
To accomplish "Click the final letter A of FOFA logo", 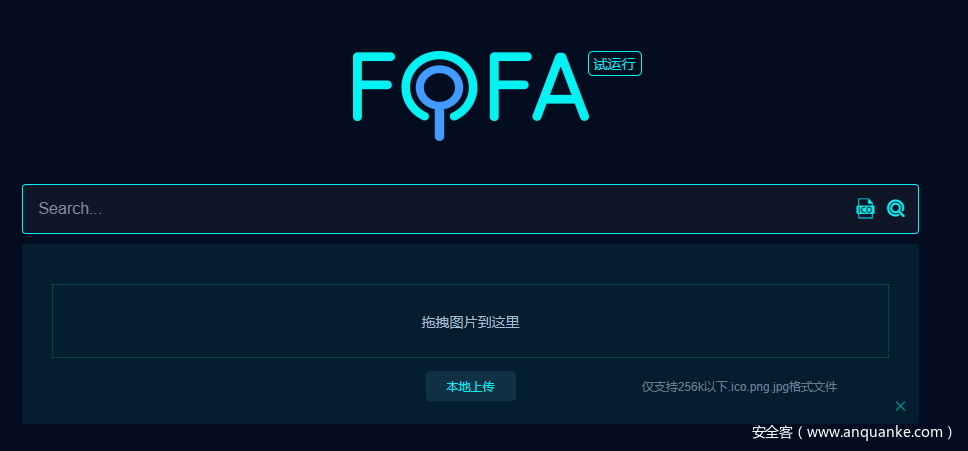I will (x=559, y=87).
